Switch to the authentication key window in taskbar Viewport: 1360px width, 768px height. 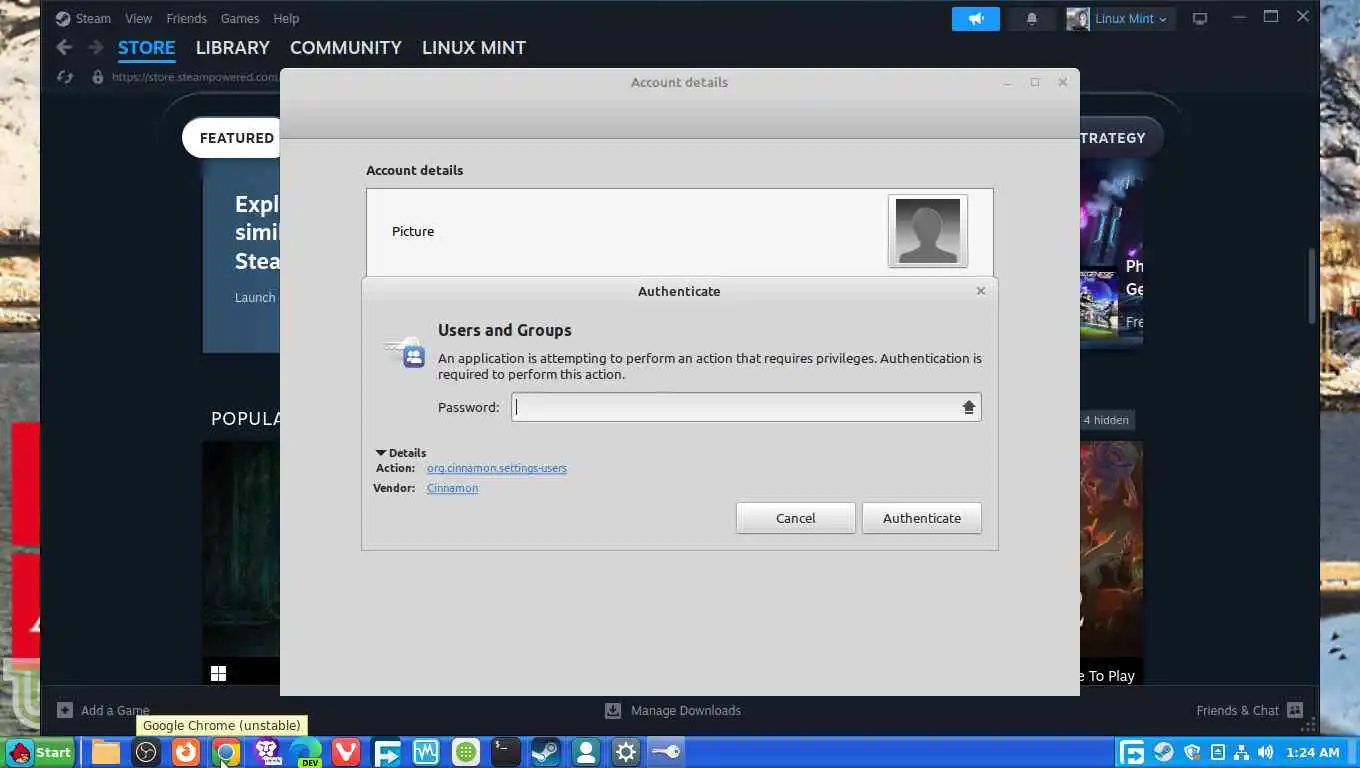[666, 752]
